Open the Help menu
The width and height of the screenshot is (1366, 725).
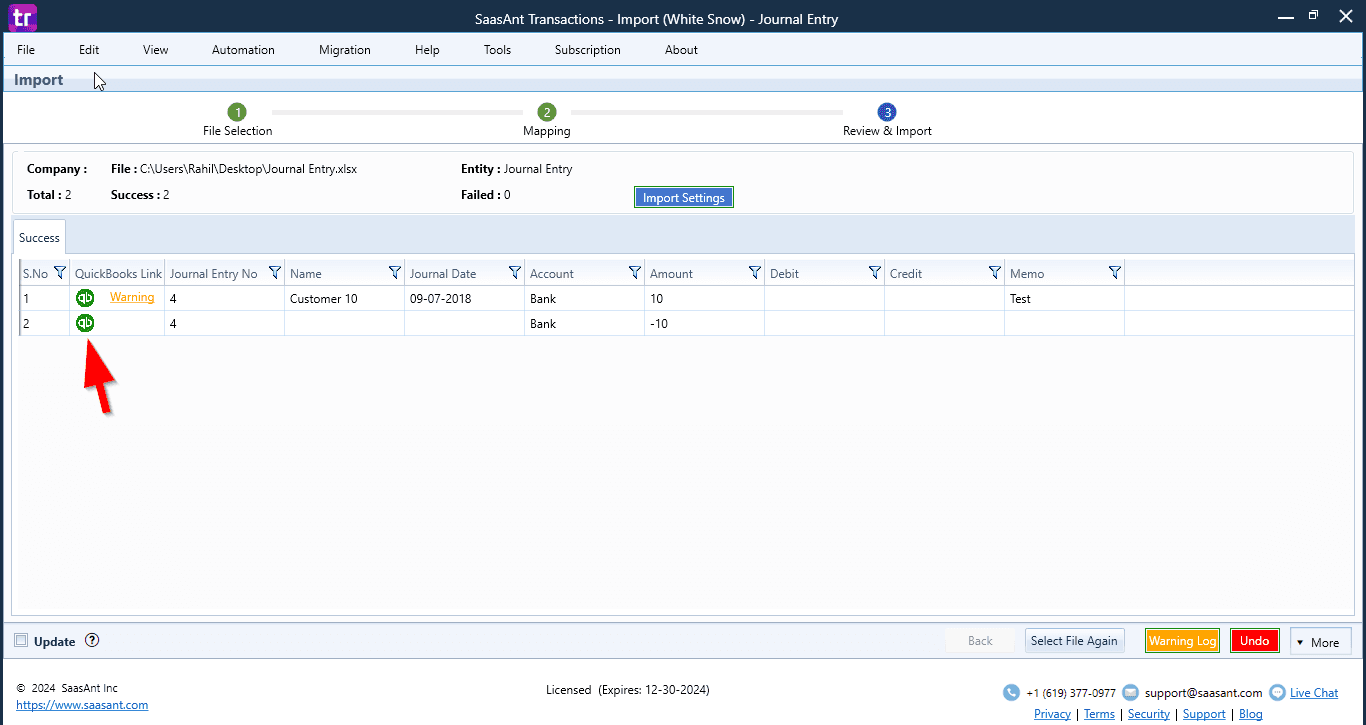pos(427,50)
